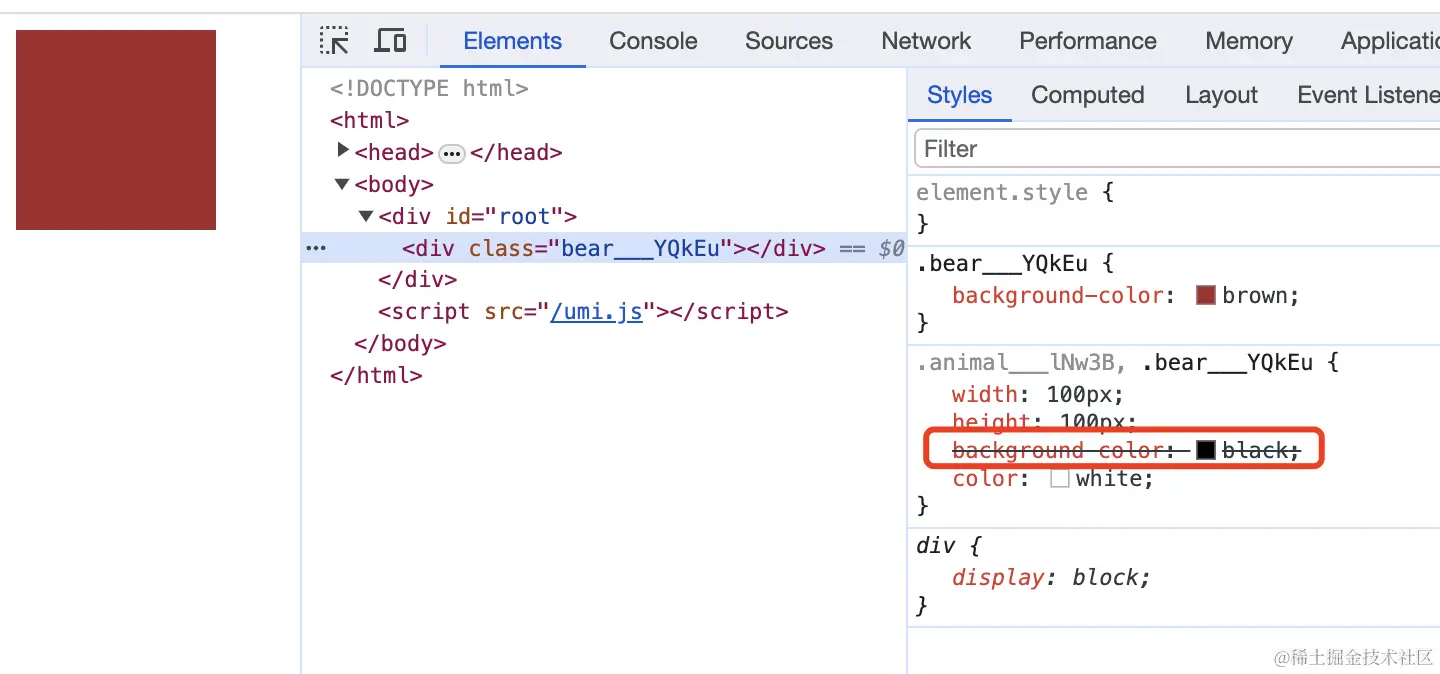Select the Styles sub-tab
The image size is (1440, 674).
pyautogui.click(x=960, y=95)
